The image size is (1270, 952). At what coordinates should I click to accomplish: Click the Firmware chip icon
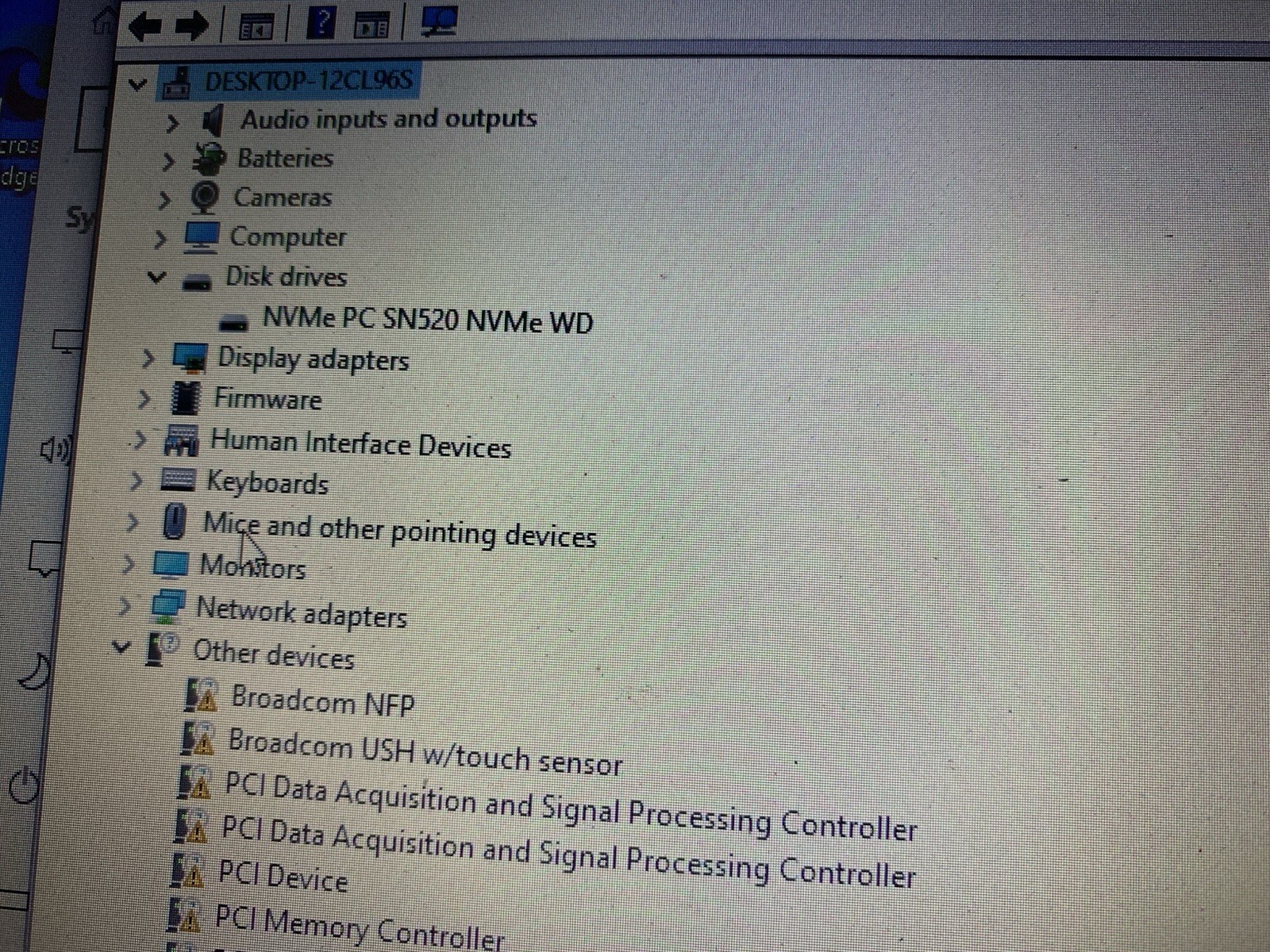coord(185,397)
